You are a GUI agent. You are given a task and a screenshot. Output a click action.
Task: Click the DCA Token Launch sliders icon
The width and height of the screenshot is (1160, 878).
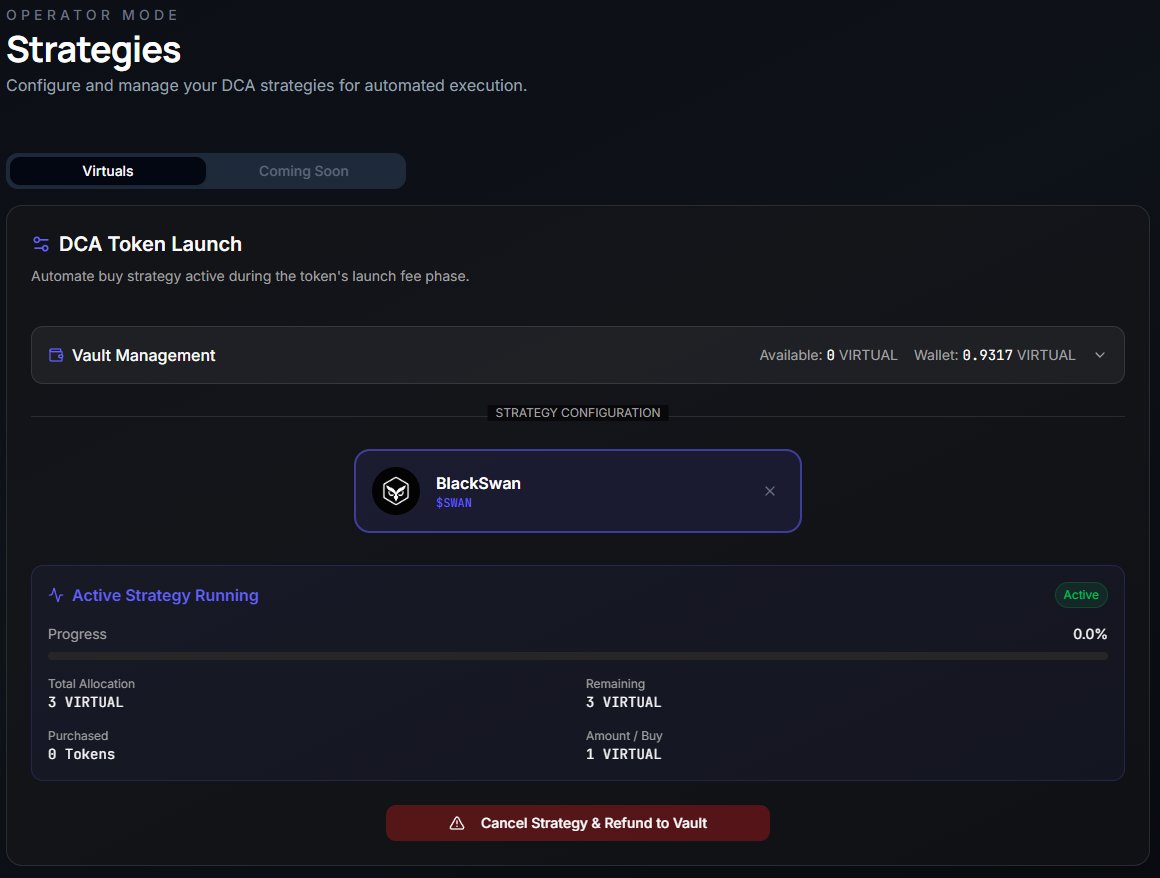(x=41, y=244)
